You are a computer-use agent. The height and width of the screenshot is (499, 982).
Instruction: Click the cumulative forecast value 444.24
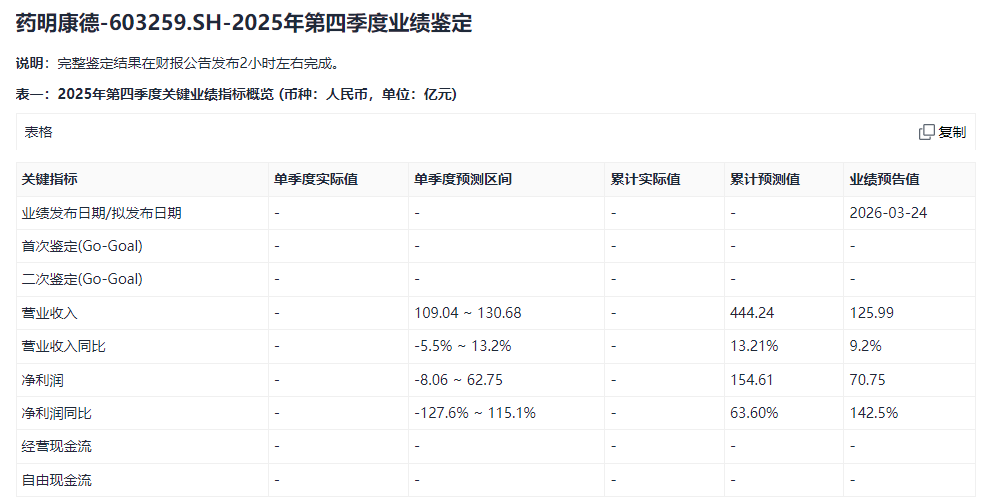(x=752, y=313)
